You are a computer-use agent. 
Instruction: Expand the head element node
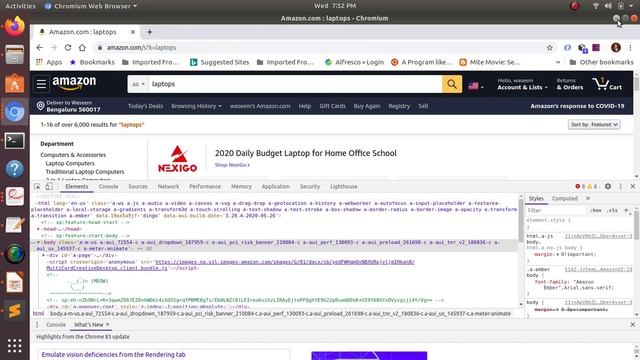pos(39,229)
